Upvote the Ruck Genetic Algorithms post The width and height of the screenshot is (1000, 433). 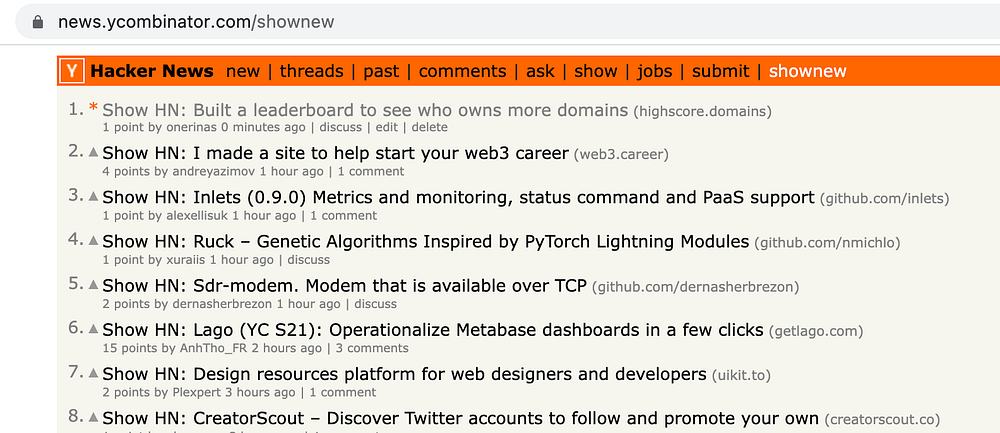(94, 241)
